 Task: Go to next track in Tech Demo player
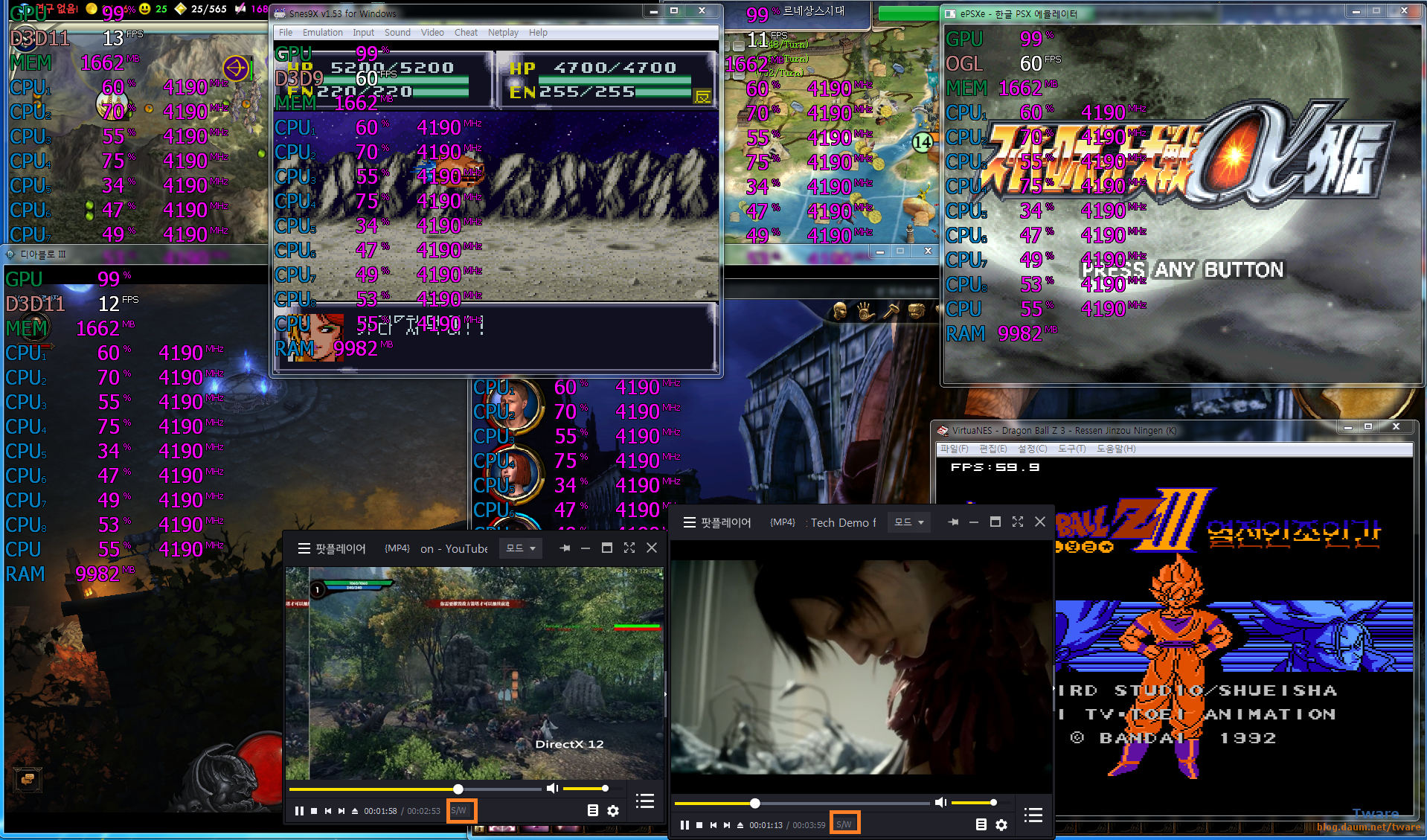tap(727, 824)
